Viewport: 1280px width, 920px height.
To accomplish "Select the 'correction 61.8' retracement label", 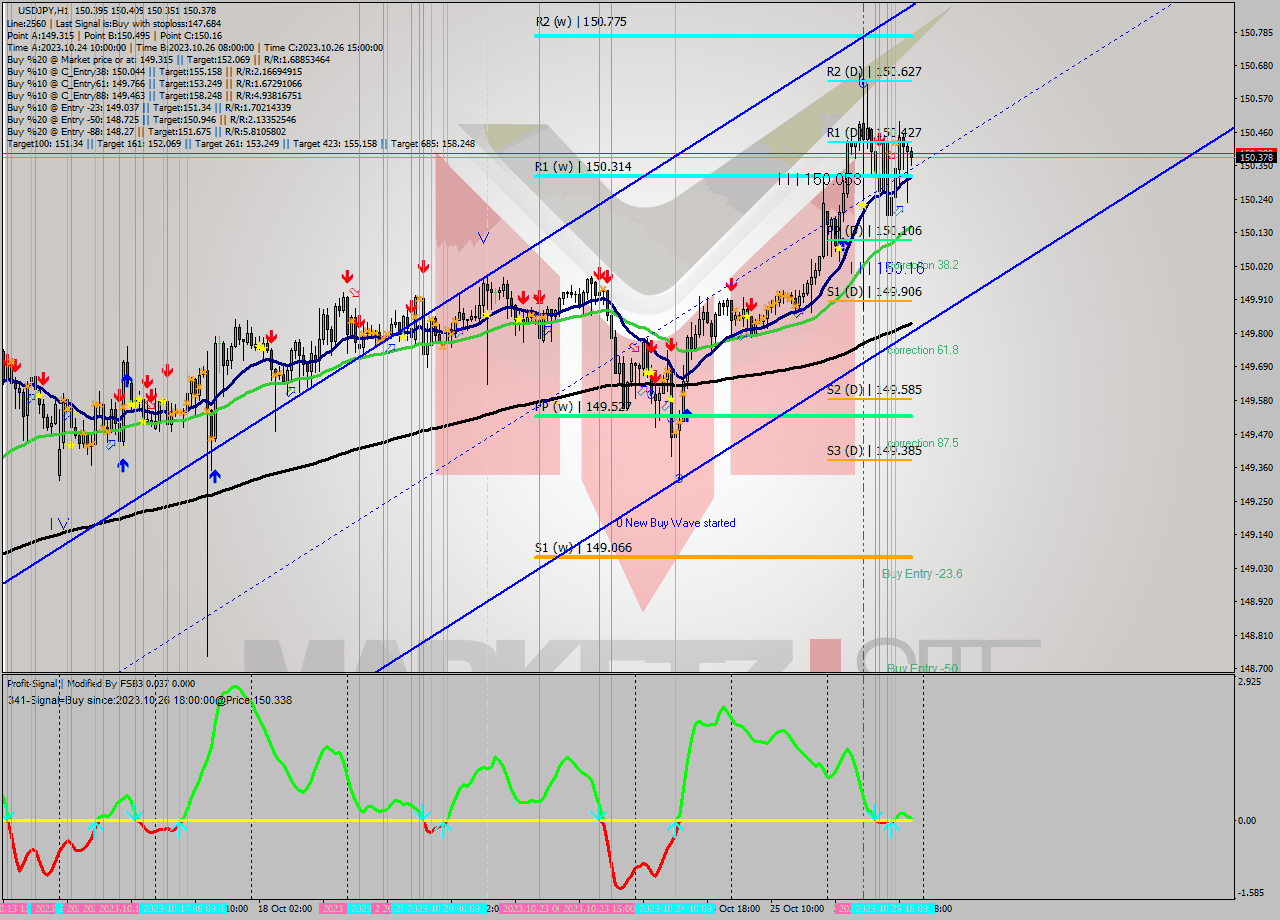I will click(924, 350).
